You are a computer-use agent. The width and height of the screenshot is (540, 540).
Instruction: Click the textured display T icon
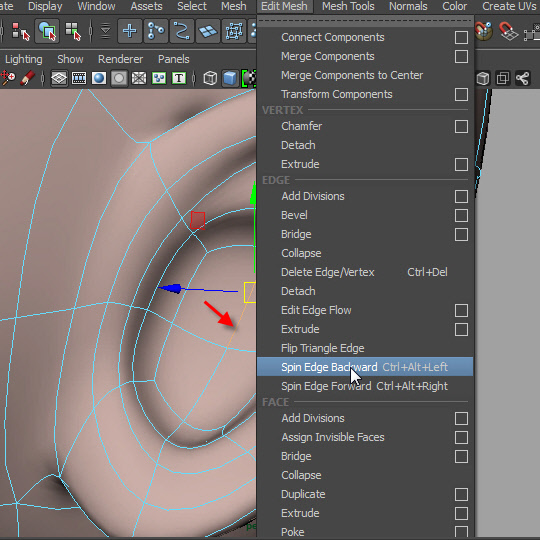[179, 78]
